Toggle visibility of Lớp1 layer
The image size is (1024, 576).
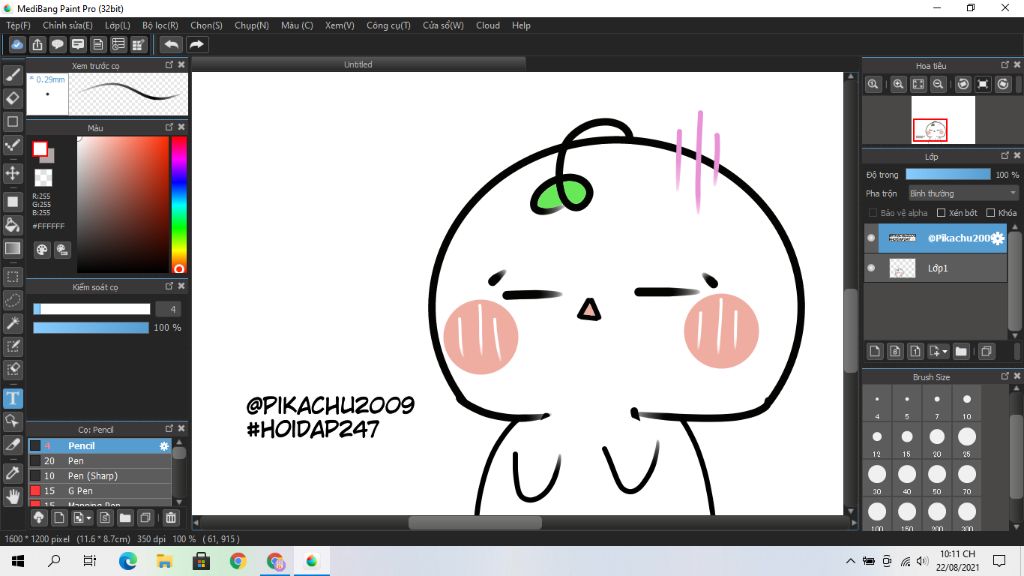(x=871, y=268)
